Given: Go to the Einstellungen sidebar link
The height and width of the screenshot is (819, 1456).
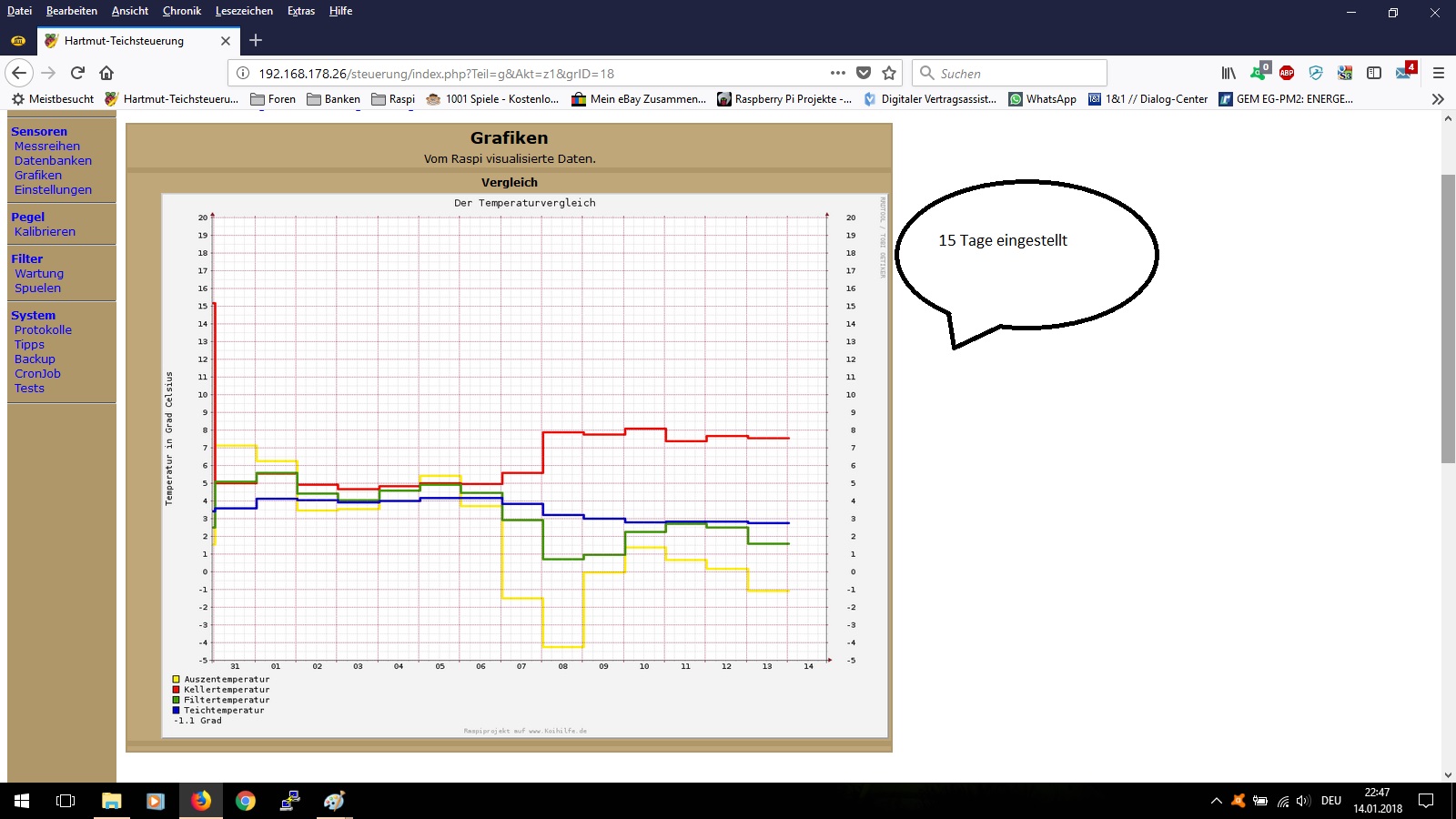Looking at the screenshot, I should click(53, 189).
